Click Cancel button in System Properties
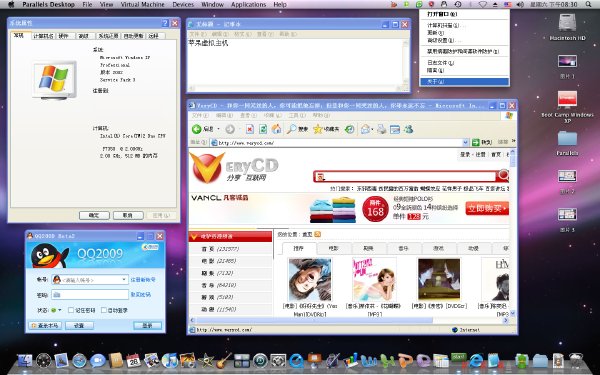The height and width of the screenshot is (375, 600). click(128, 215)
